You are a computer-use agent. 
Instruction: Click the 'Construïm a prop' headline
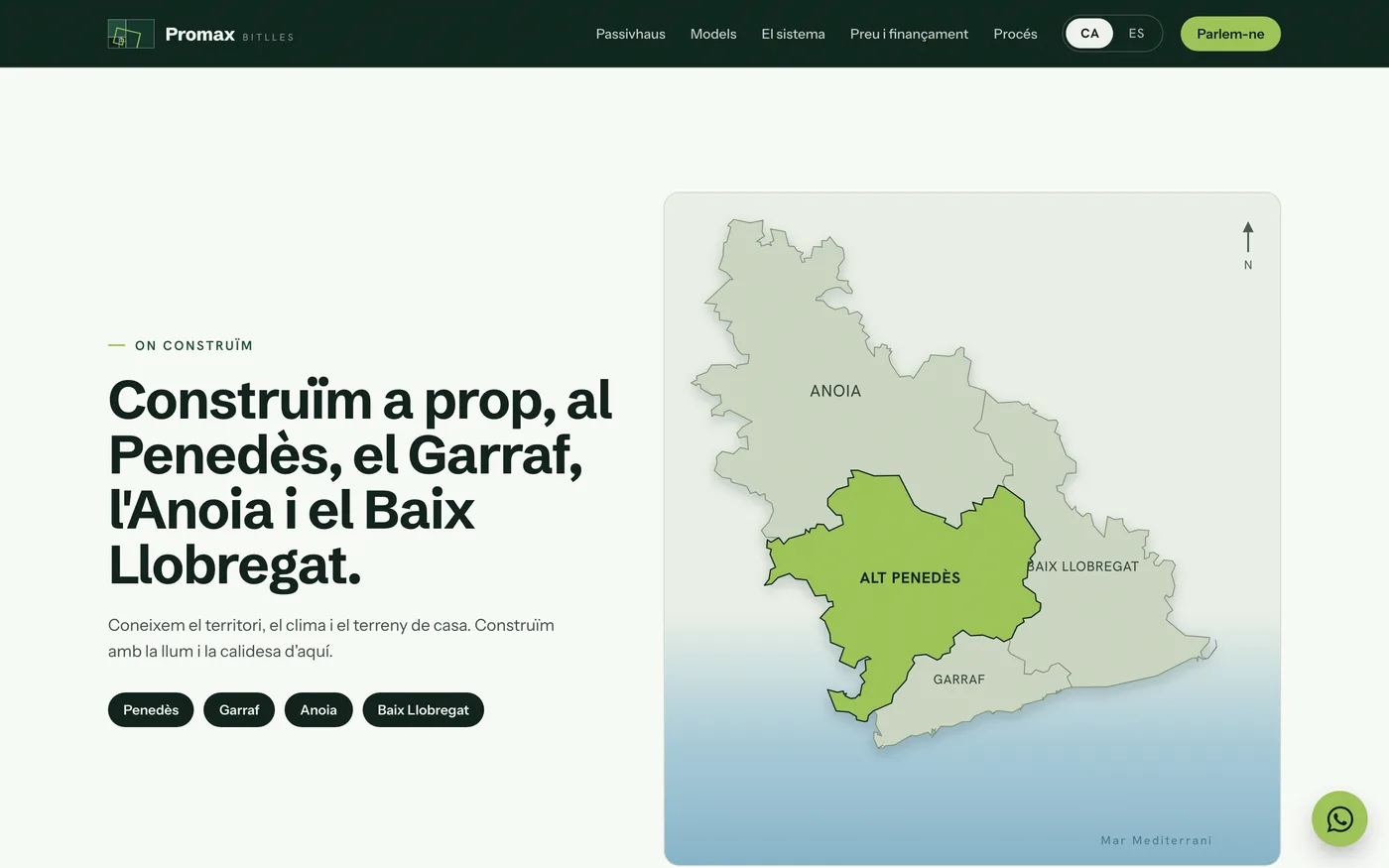(x=360, y=483)
